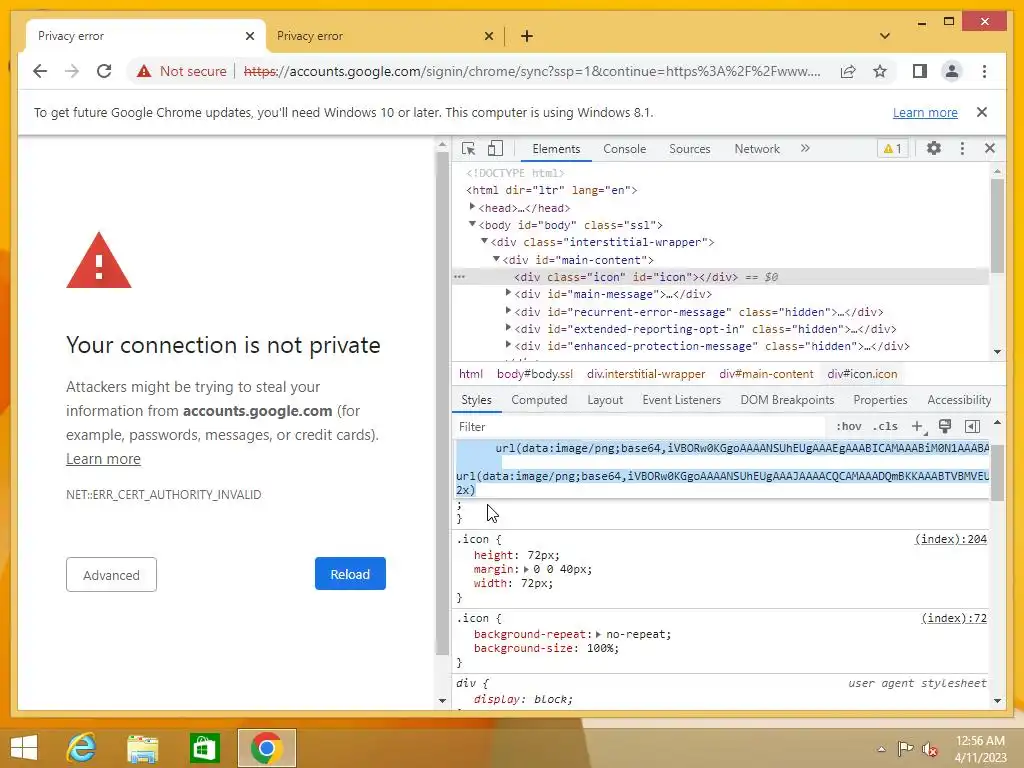This screenshot has width=1024, height=768.
Task: Open the Layout tab
Action: 605,400
